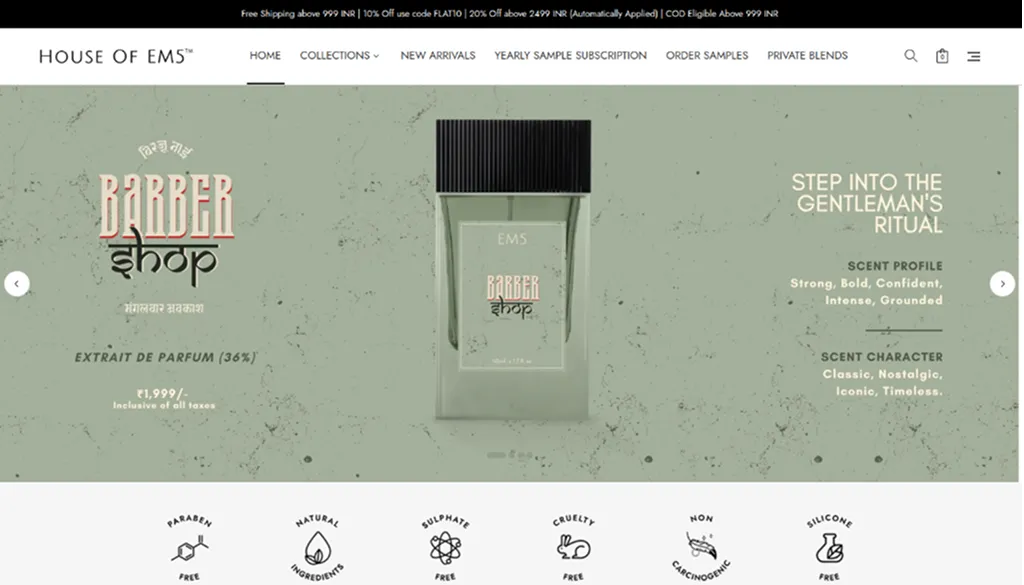Viewport: 1024px width, 585px height.
Task: Expand the Collections dropdown menu
Action: pyautogui.click(x=340, y=55)
